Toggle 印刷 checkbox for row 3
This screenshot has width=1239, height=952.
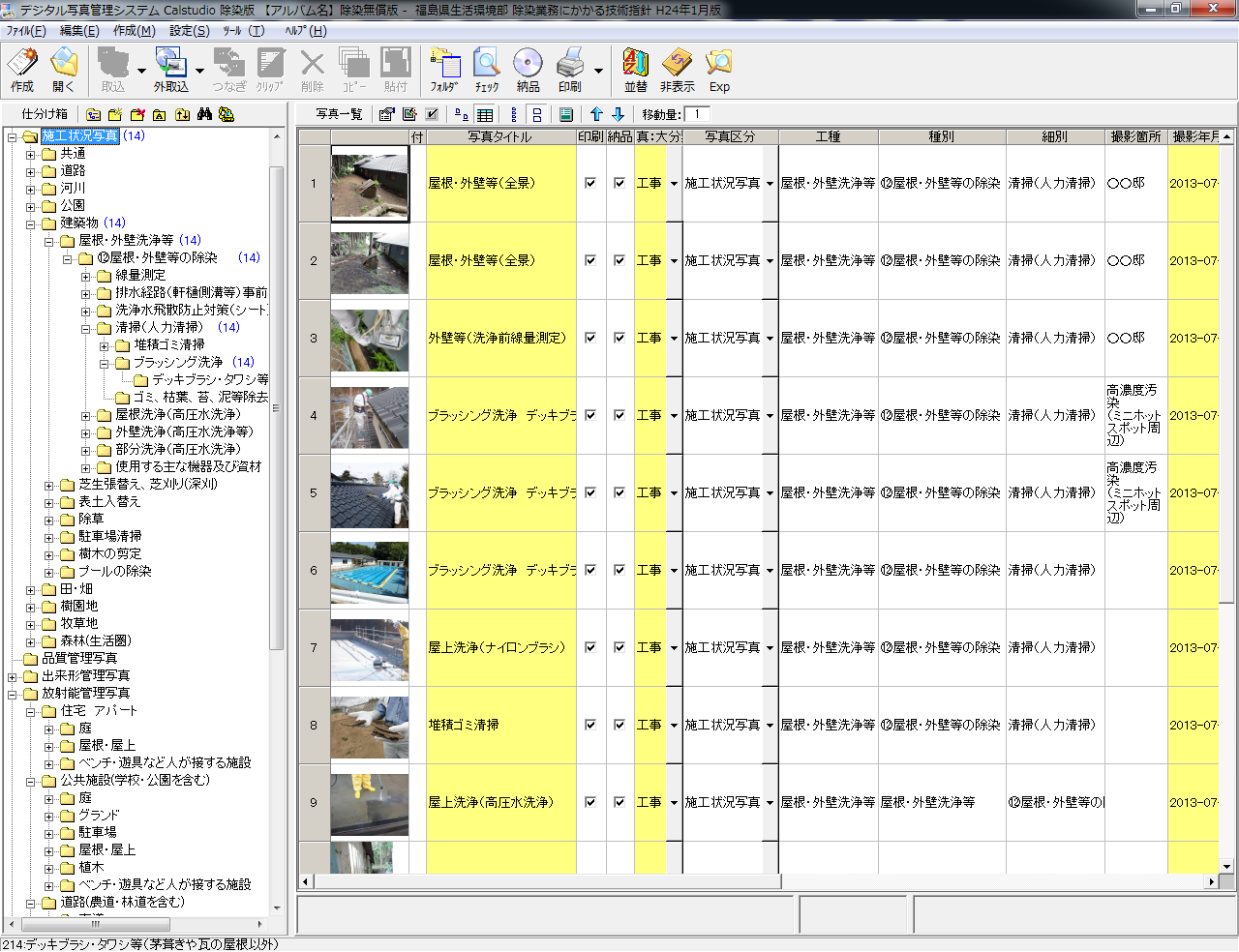590,338
